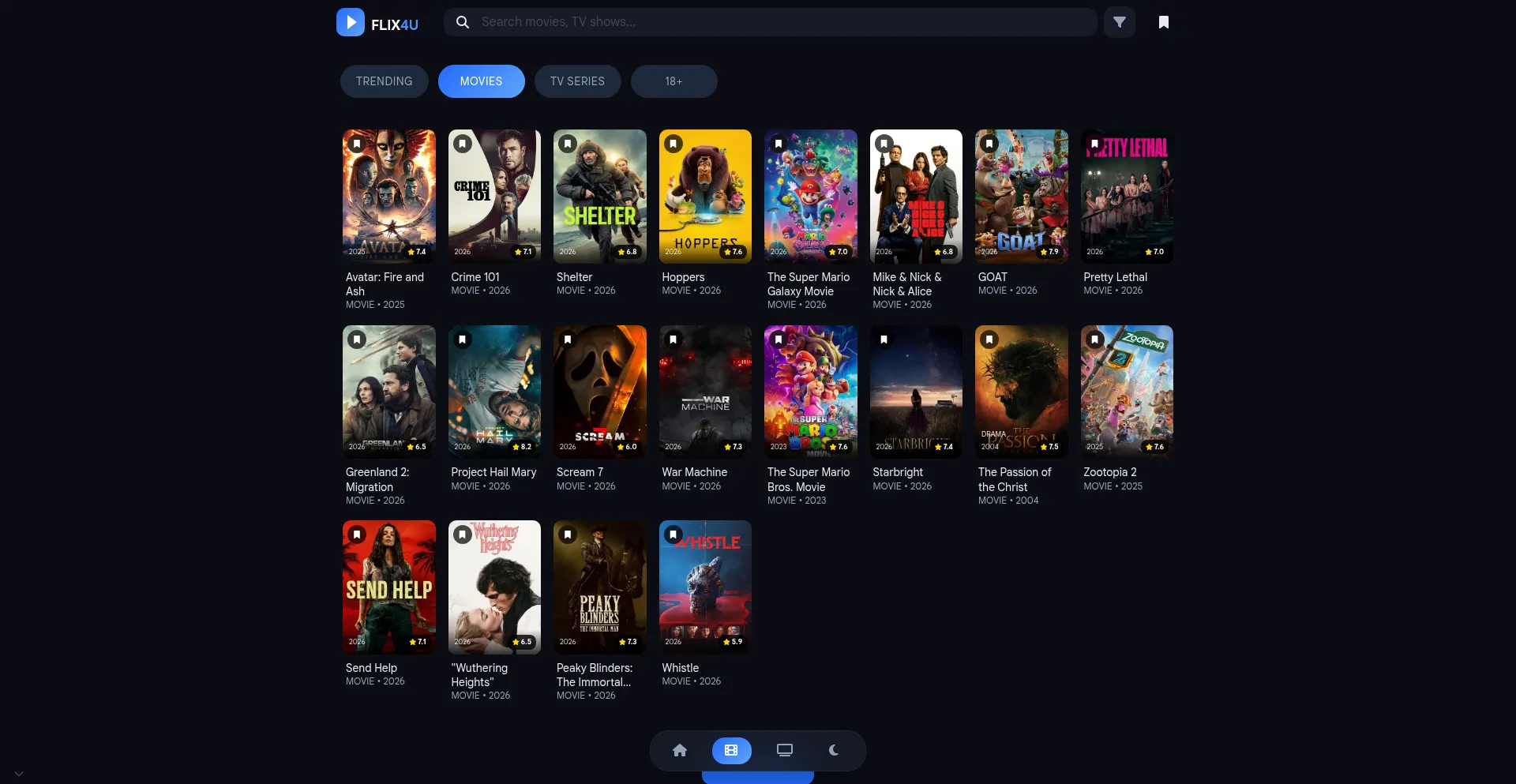
Task: Bookmark the Shelter poster
Action: (x=568, y=144)
